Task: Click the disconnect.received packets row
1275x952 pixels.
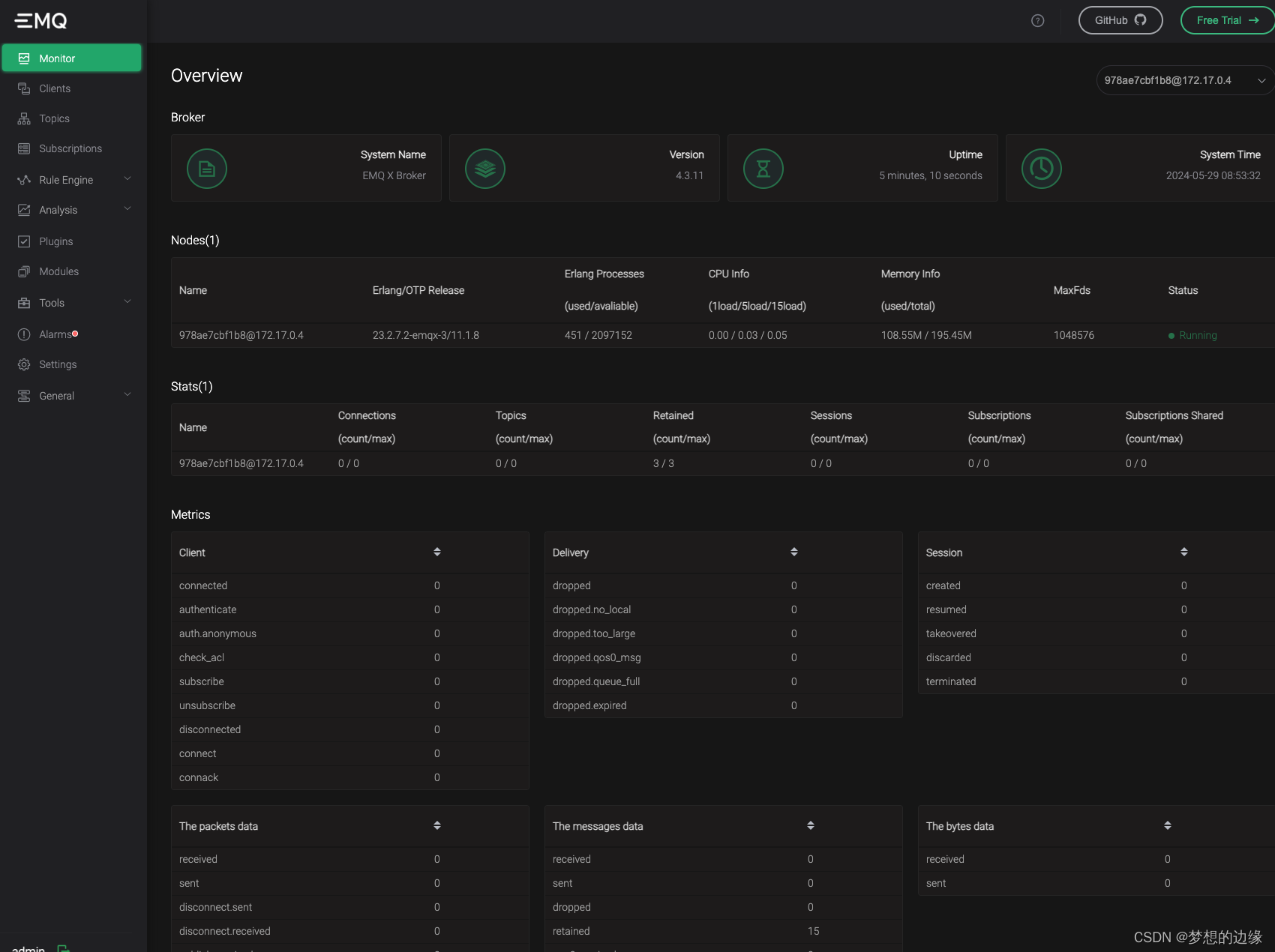Action: [x=350, y=931]
